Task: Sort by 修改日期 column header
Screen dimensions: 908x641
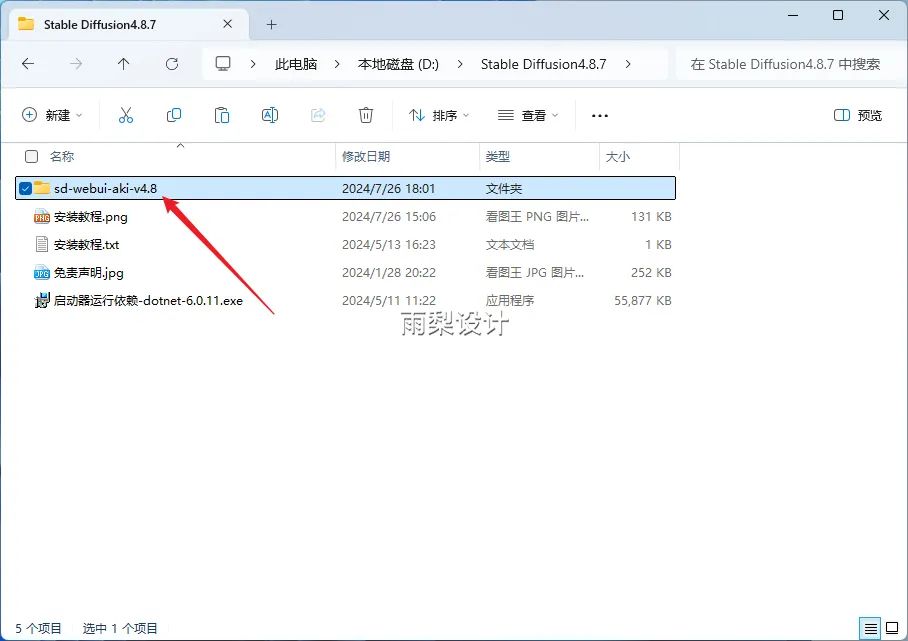Action: click(x=366, y=156)
